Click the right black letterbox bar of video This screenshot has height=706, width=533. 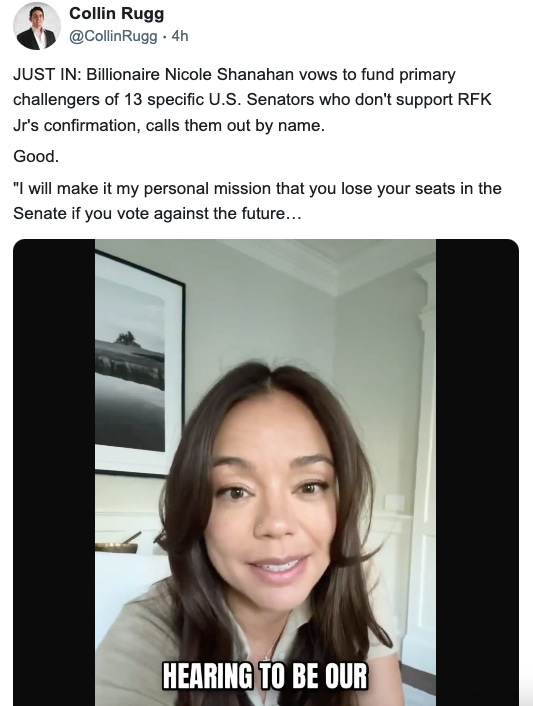[x=477, y=472]
